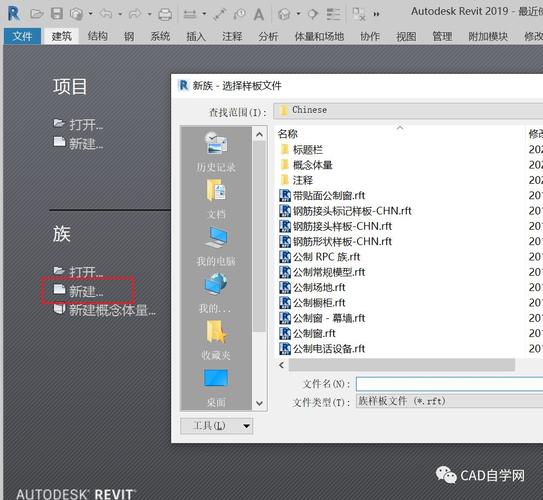Expand the quick access toolbar overflow chevrons
The height and width of the screenshot is (500, 543).
tap(376, 14)
